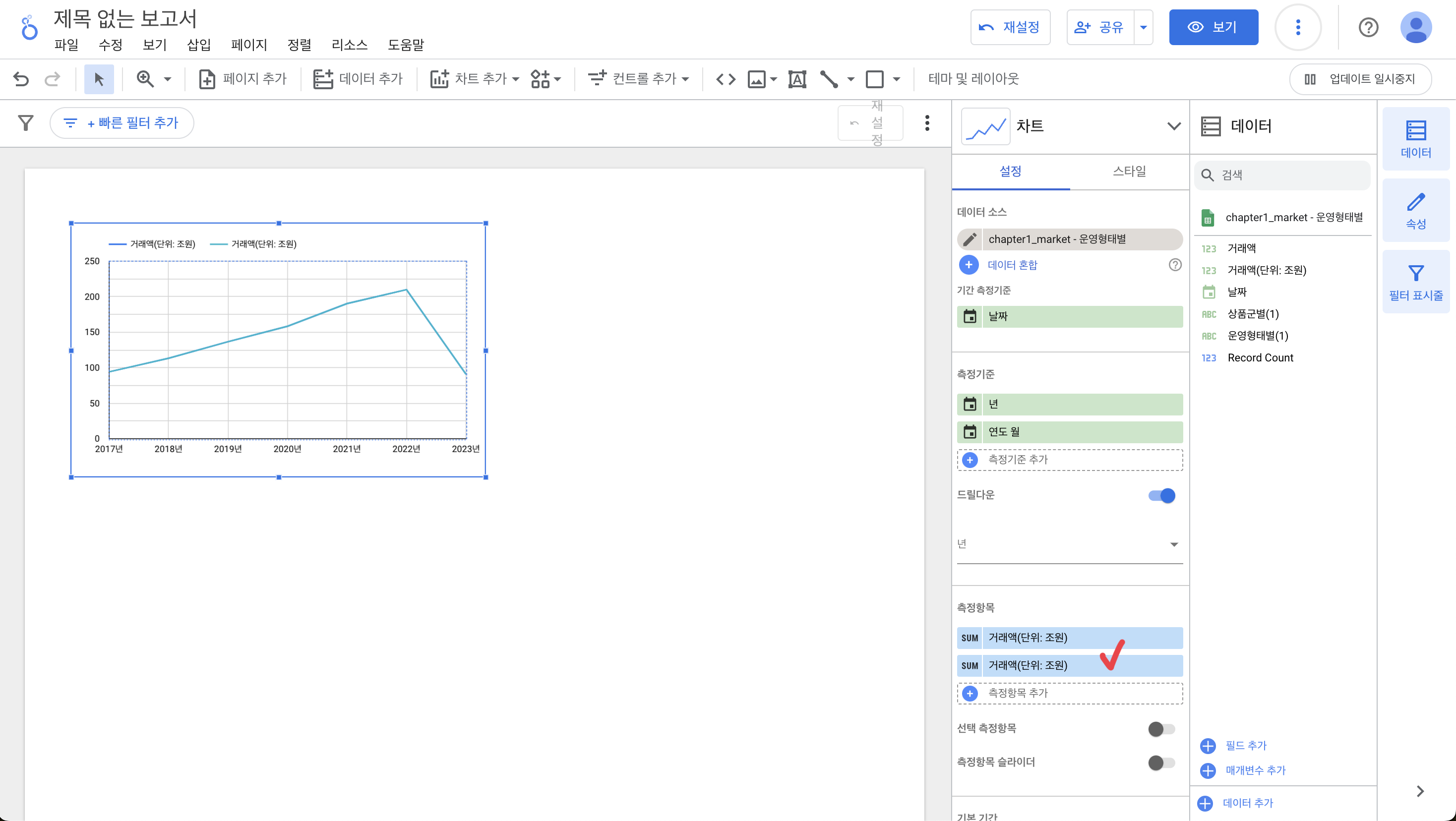Open the 년 default drill-down dropdown
This screenshot has width=1456, height=821.
[x=1069, y=544]
